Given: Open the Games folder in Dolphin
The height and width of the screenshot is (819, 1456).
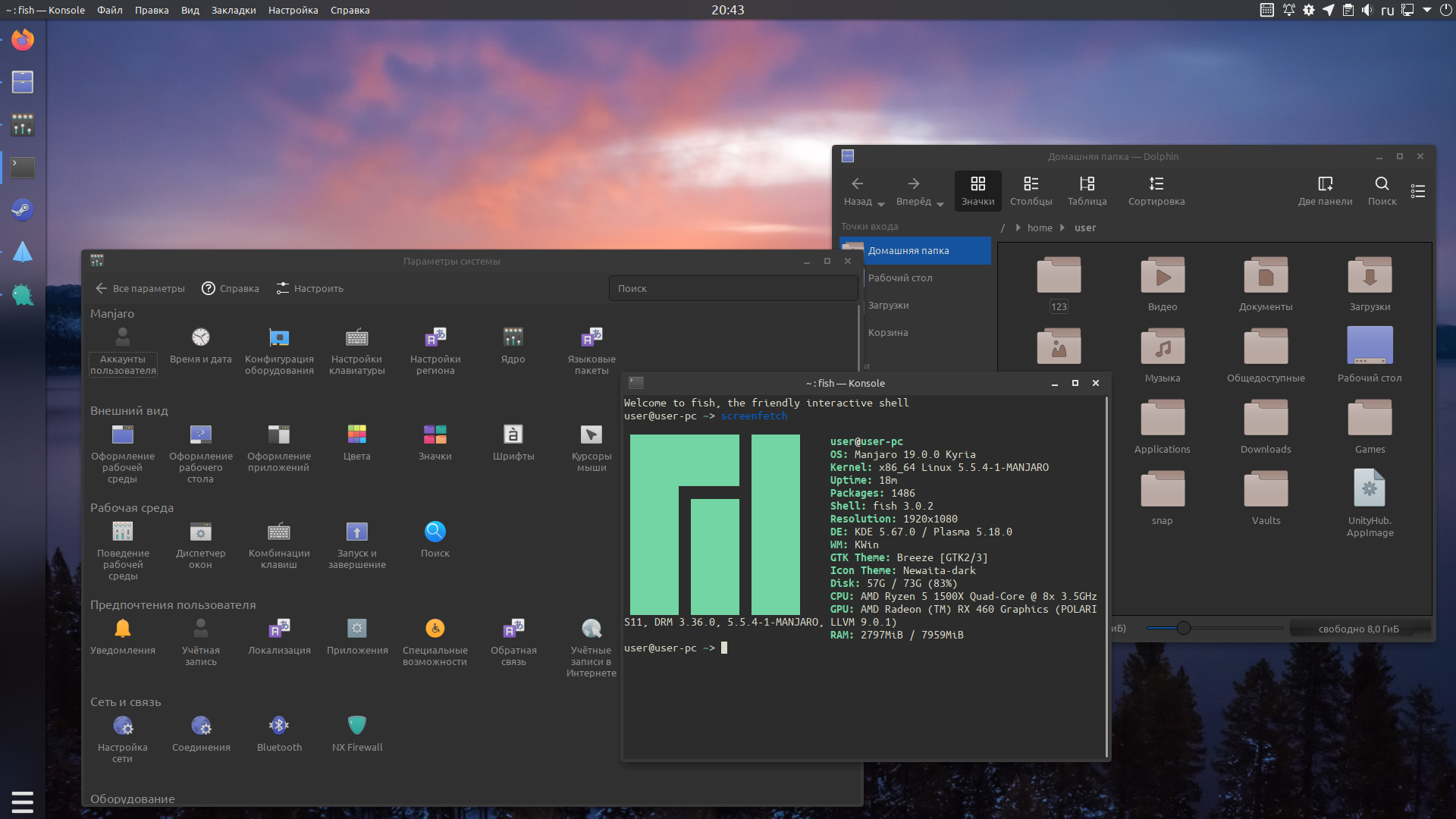Looking at the screenshot, I should [1370, 426].
